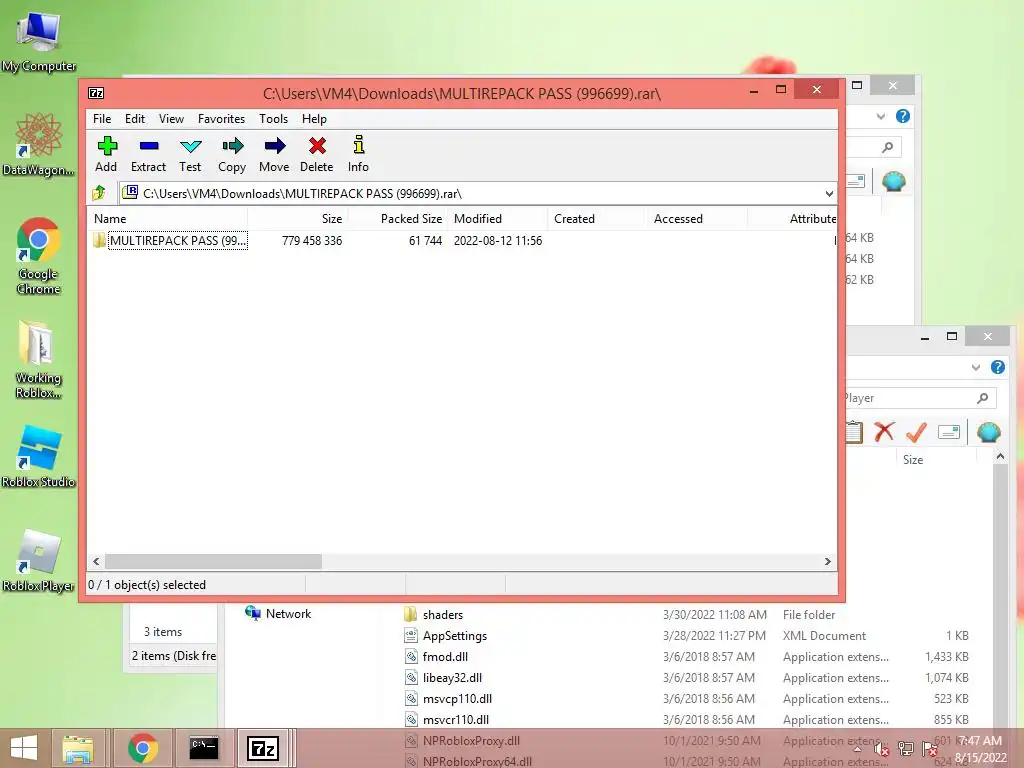Open the View menu
The width and height of the screenshot is (1024, 768).
coord(171,119)
